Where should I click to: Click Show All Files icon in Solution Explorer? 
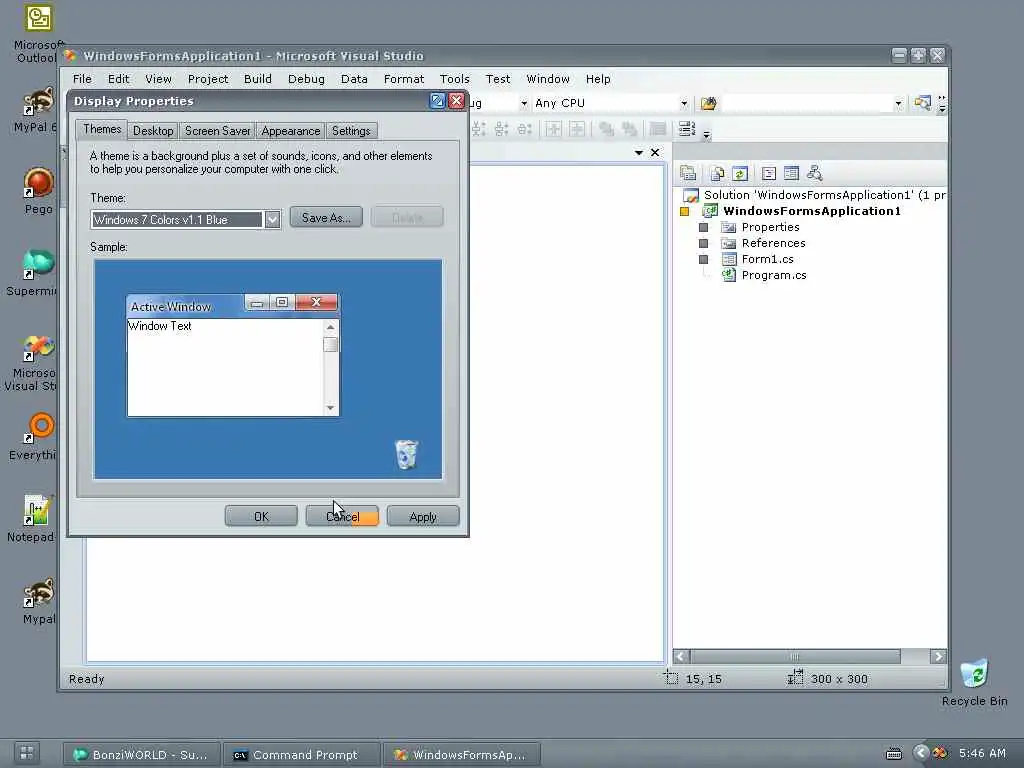pyautogui.click(x=717, y=173)
